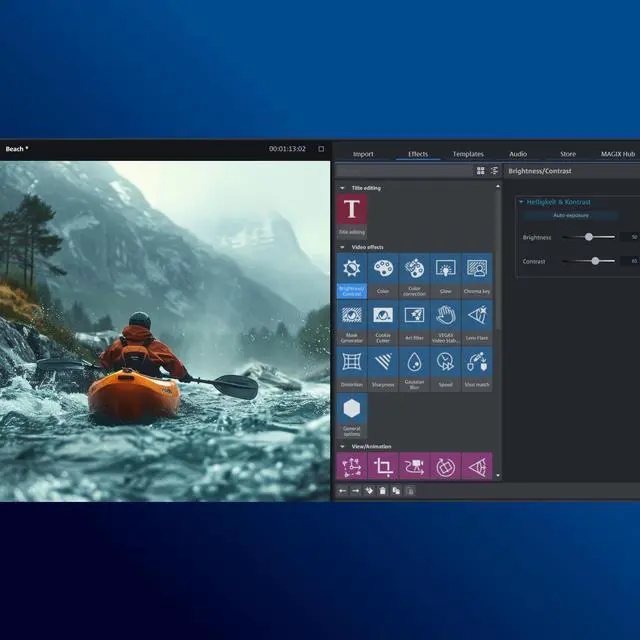The height and width of the screenshot is (640, 640).
Task: Click the copy effects icon in bottom toolbar
Action: pos(396,491)
